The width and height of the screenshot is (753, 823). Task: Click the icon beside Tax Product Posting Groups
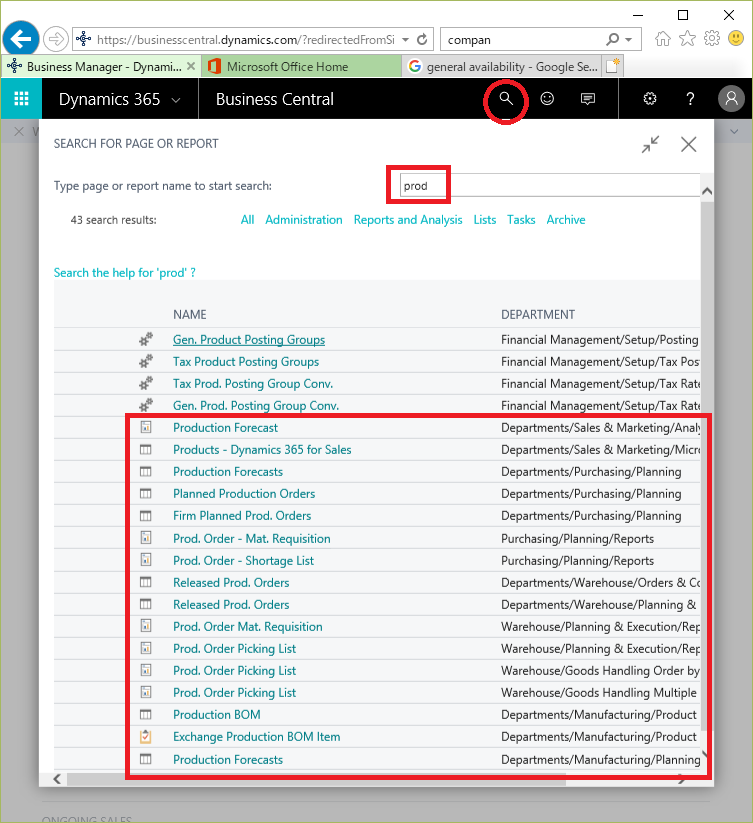click(x=146, y=362)
